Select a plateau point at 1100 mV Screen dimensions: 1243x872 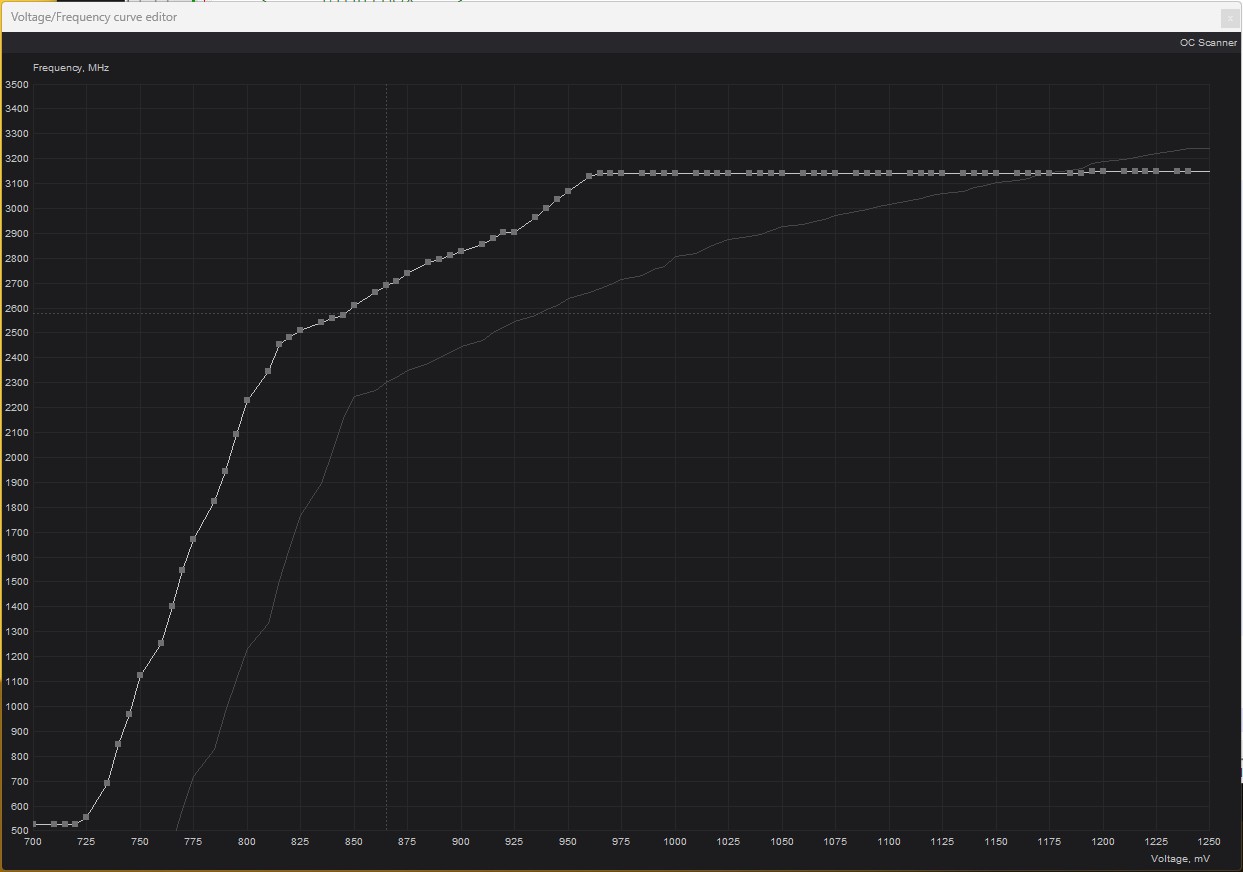pos(889,172)
